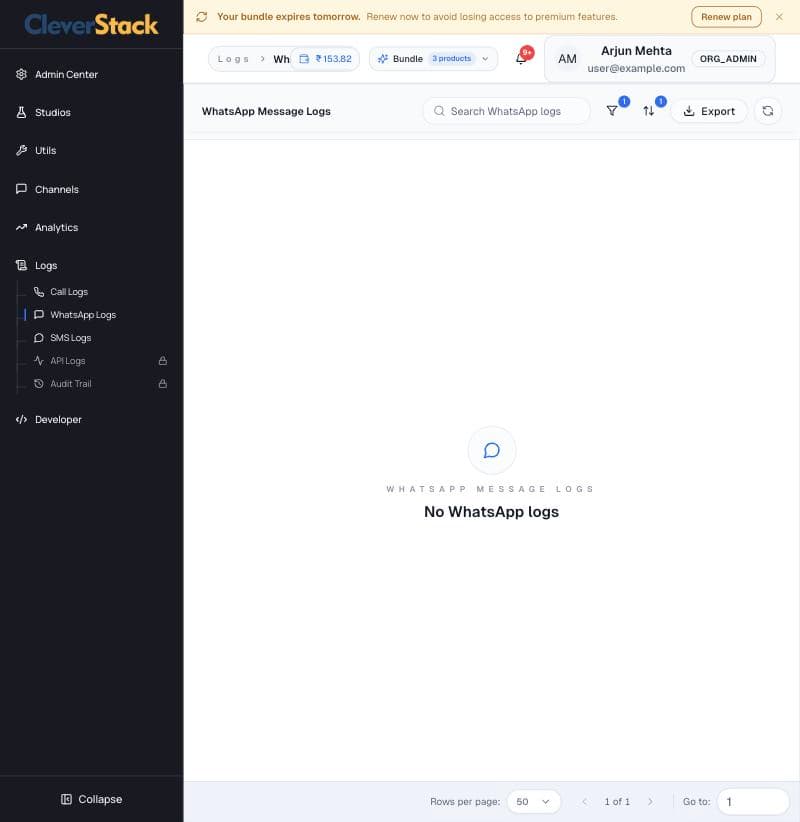
Task: Collapse the sidebar
Action: (x=92, y=799)
